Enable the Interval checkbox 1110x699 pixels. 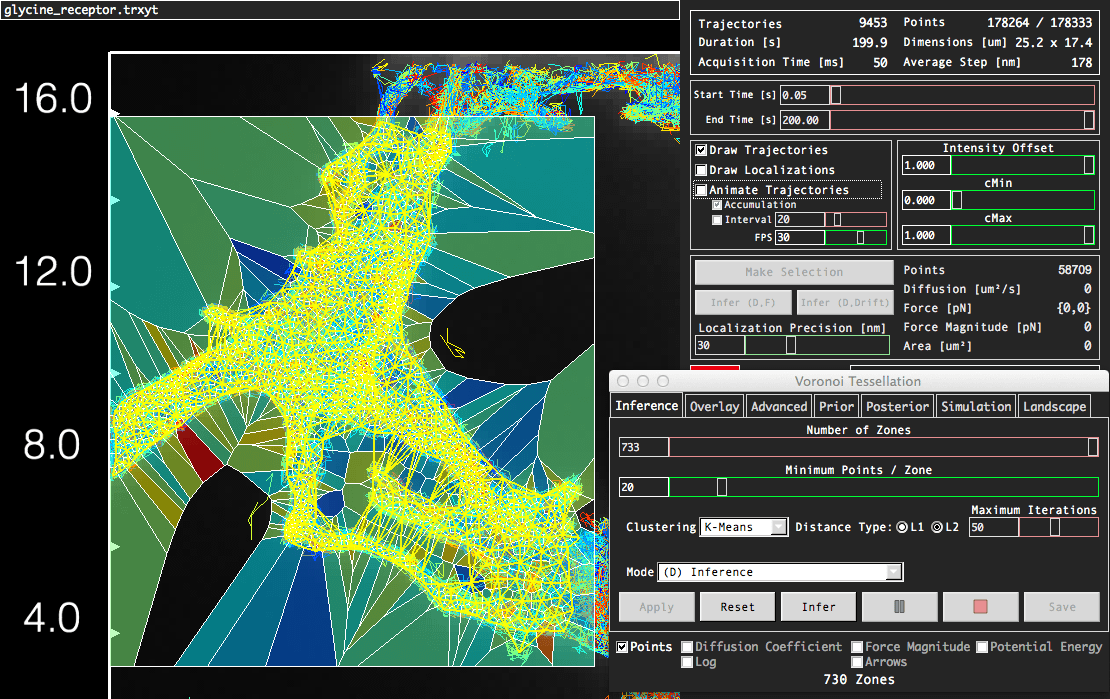click(717, 220)
